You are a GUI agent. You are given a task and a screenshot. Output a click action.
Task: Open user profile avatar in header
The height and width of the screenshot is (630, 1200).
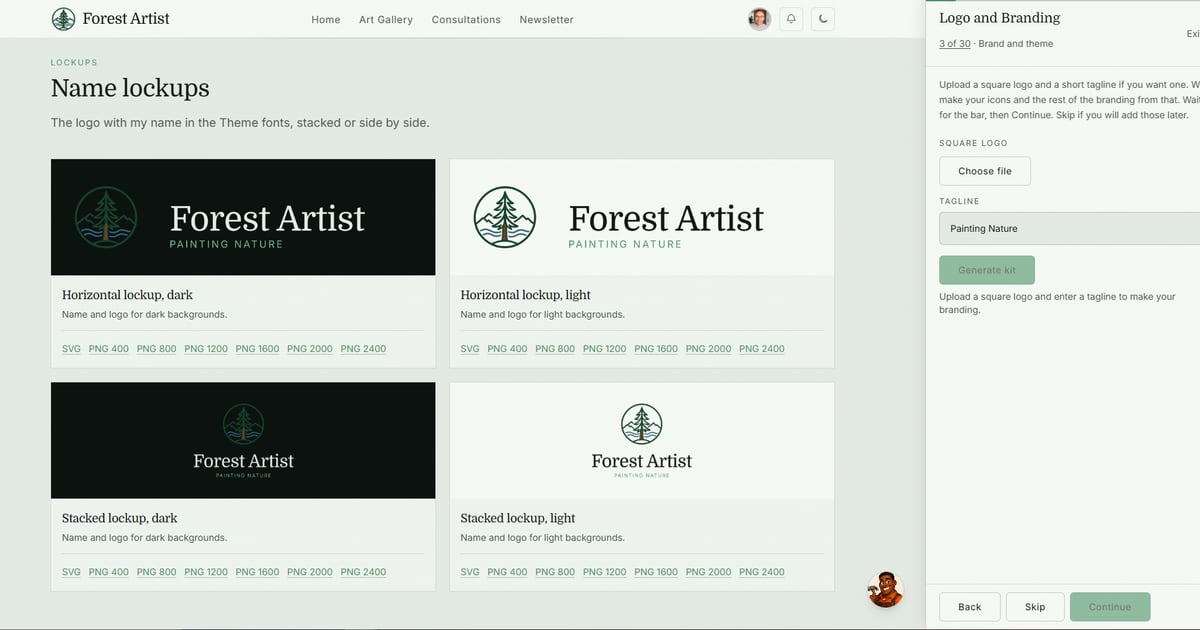coord(760,19)
